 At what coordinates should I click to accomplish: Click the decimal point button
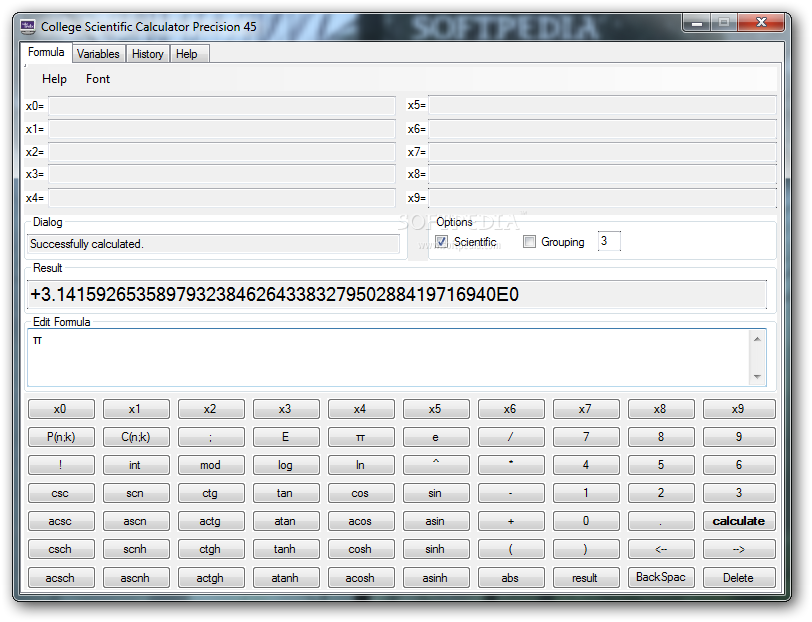click(661, 521)
